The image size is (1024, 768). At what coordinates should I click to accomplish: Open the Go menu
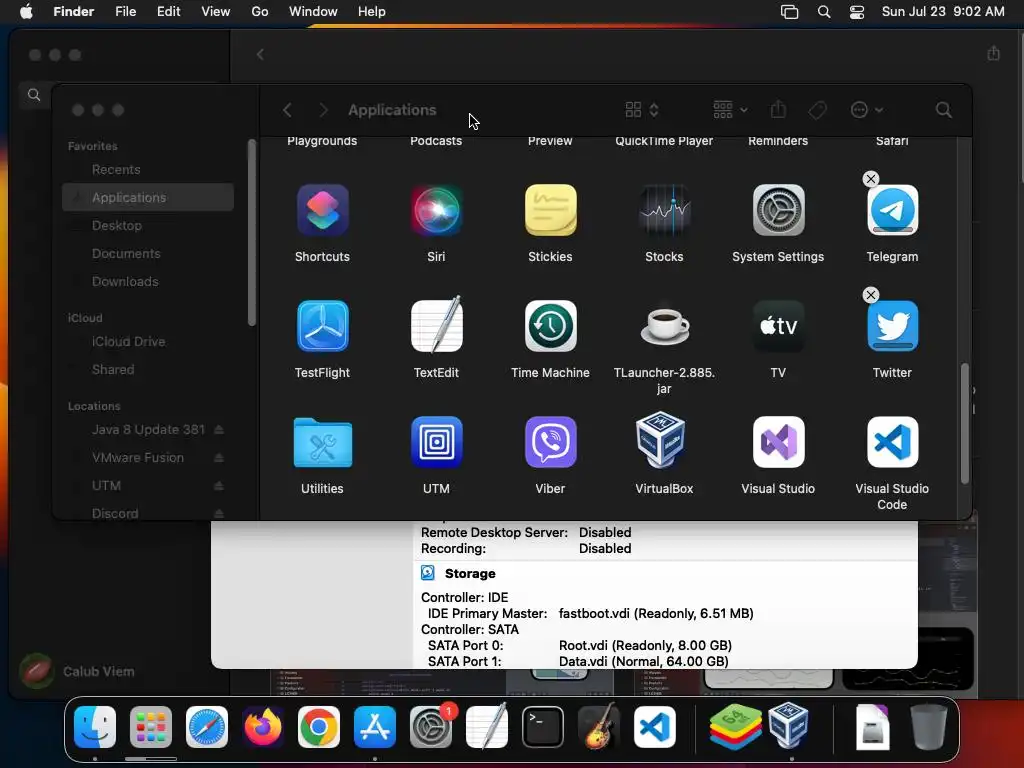(x=260, y=12)
